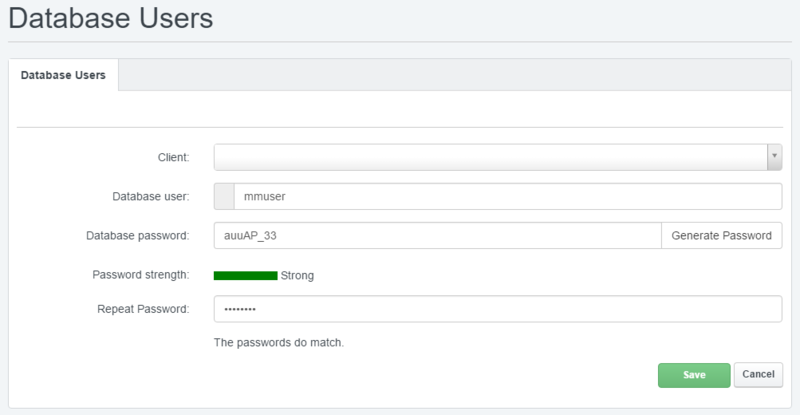800x415 pixels.
Task: Expand the Client dropdown arrow
Action: tap(774, 157)
